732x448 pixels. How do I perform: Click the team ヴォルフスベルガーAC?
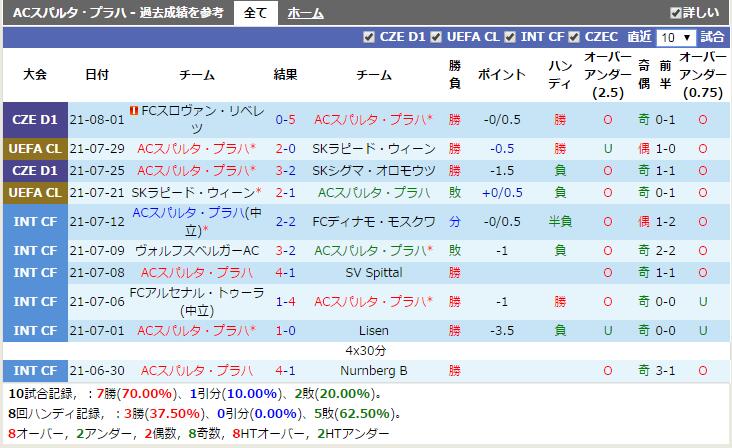[x=197, y=251]
